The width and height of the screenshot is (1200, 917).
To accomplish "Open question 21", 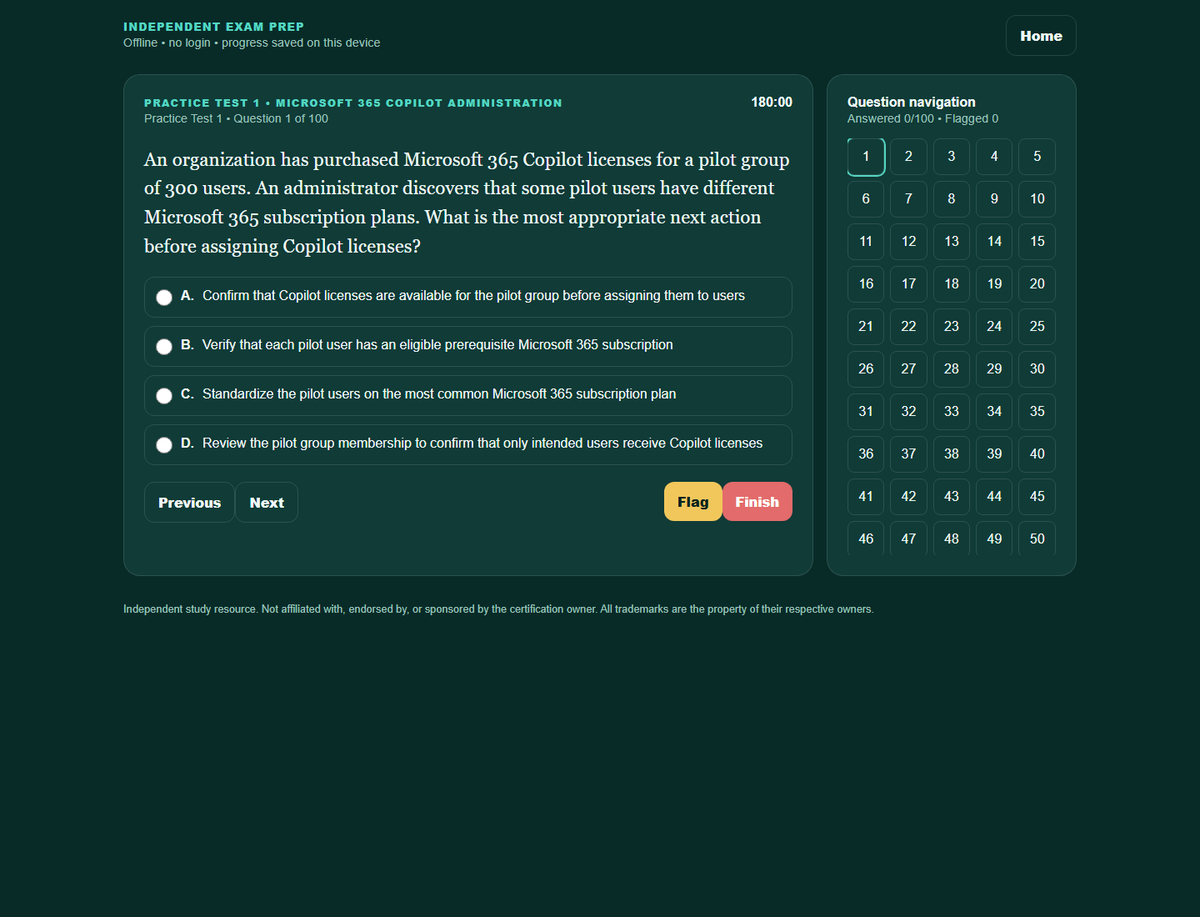I will [866, 326].
